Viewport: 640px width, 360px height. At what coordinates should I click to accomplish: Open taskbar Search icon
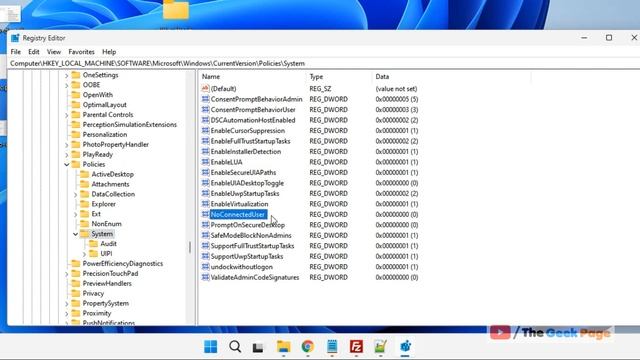[x=235, y=347]
